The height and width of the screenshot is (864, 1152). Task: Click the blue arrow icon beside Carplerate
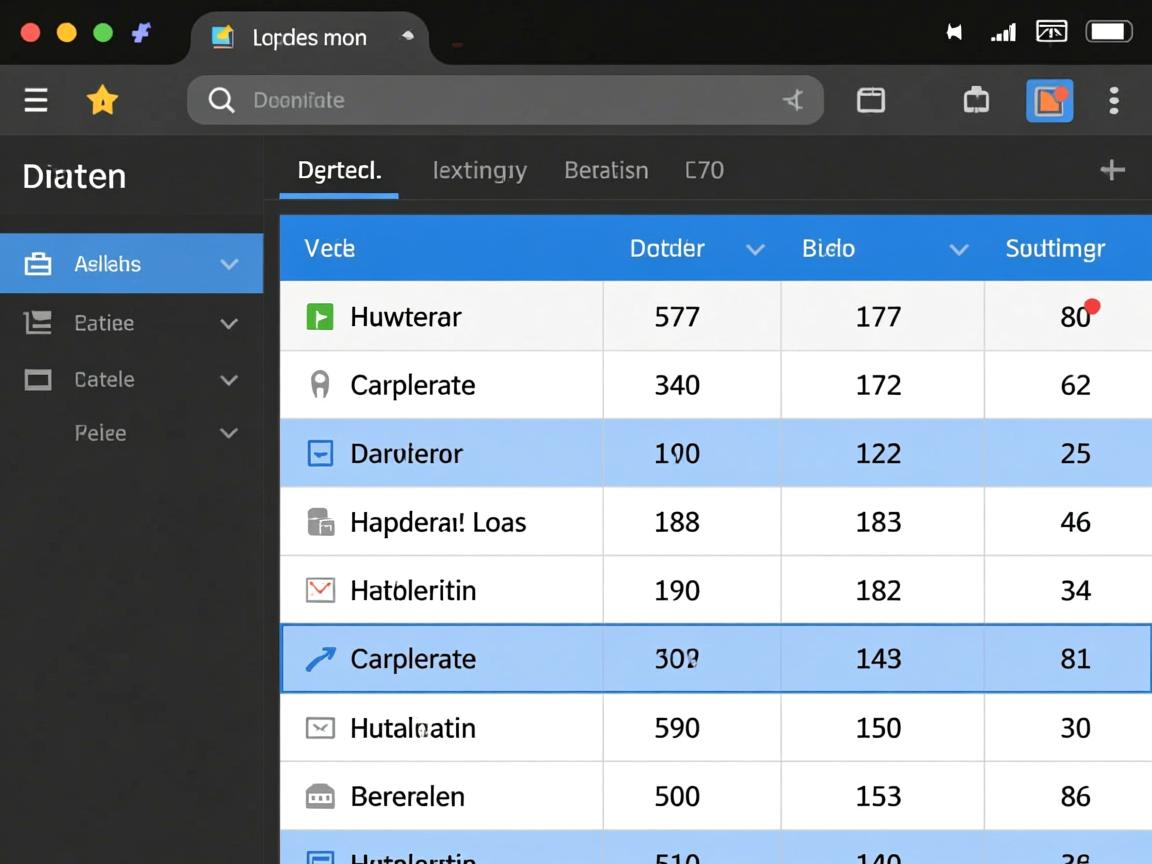[x=319, y=659]
